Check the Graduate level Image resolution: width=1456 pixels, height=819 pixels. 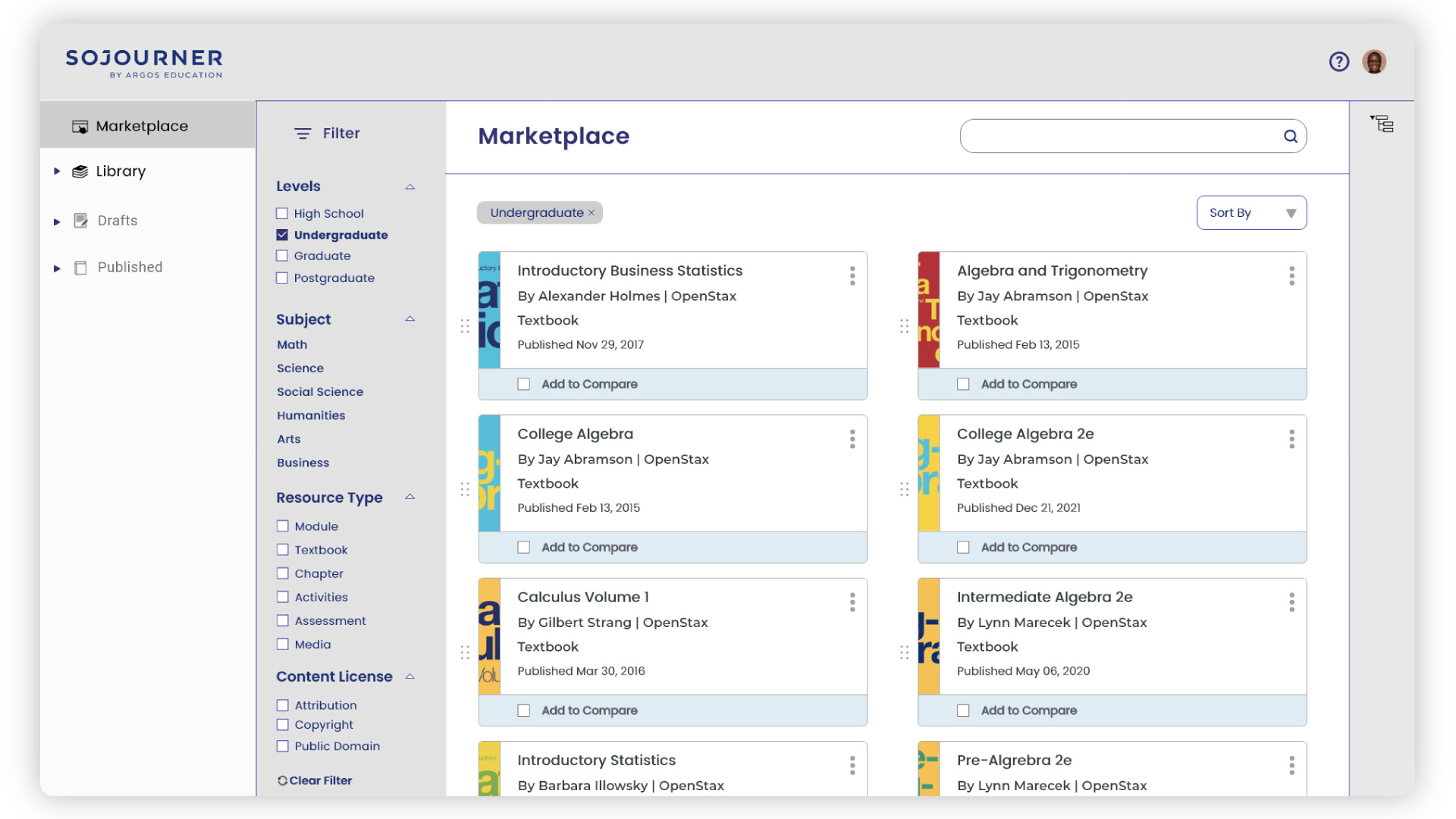click(x=282, y=256)
